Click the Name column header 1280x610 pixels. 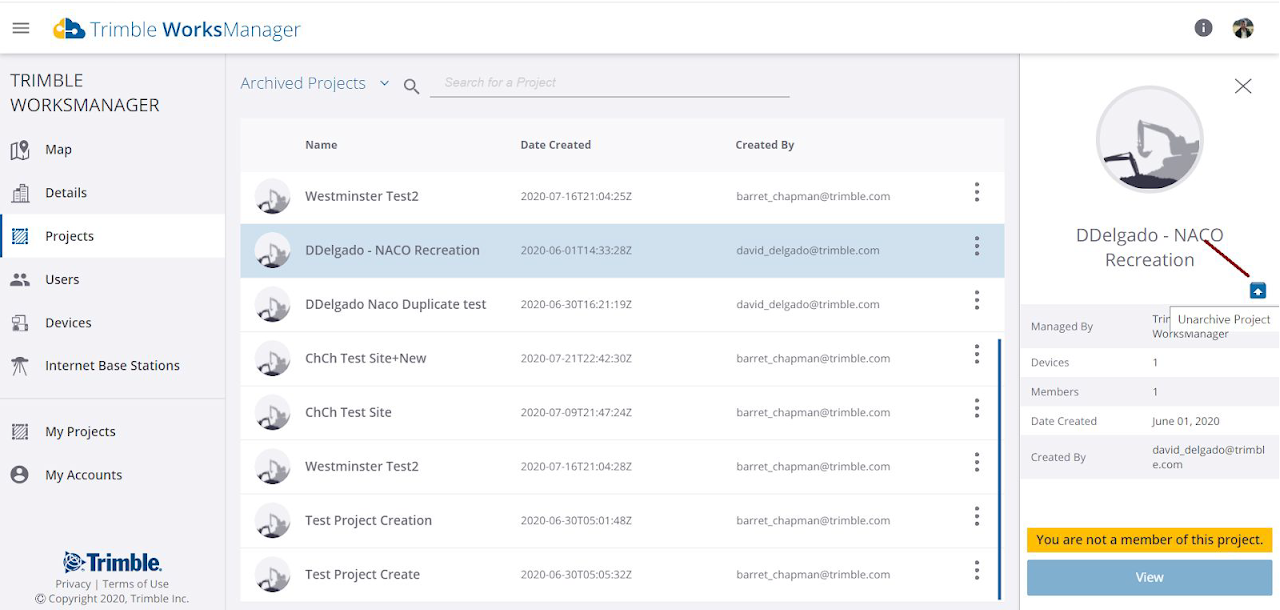pyautogui.click(x=321, y=145)
